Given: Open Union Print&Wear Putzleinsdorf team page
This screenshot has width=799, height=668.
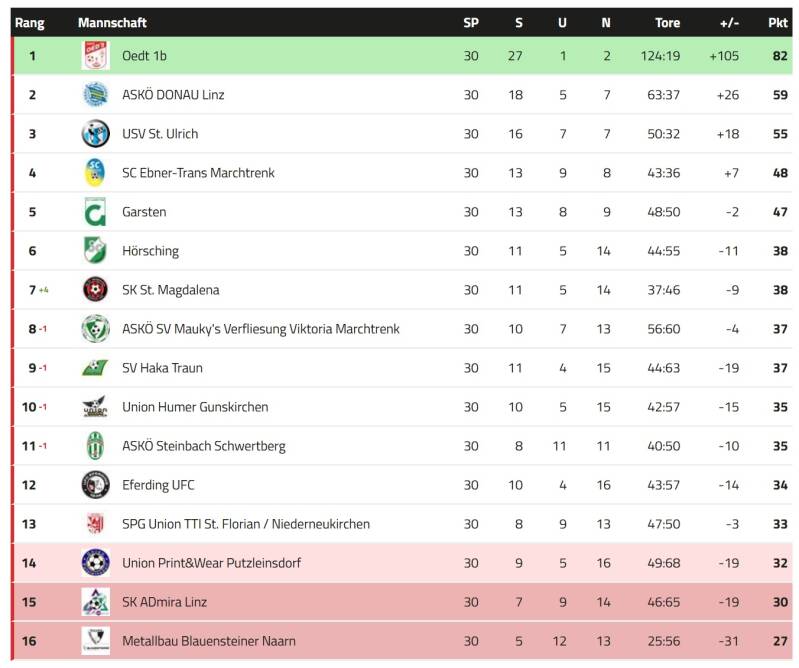Looking at the screenshot, I should click(x=211, y=563).
